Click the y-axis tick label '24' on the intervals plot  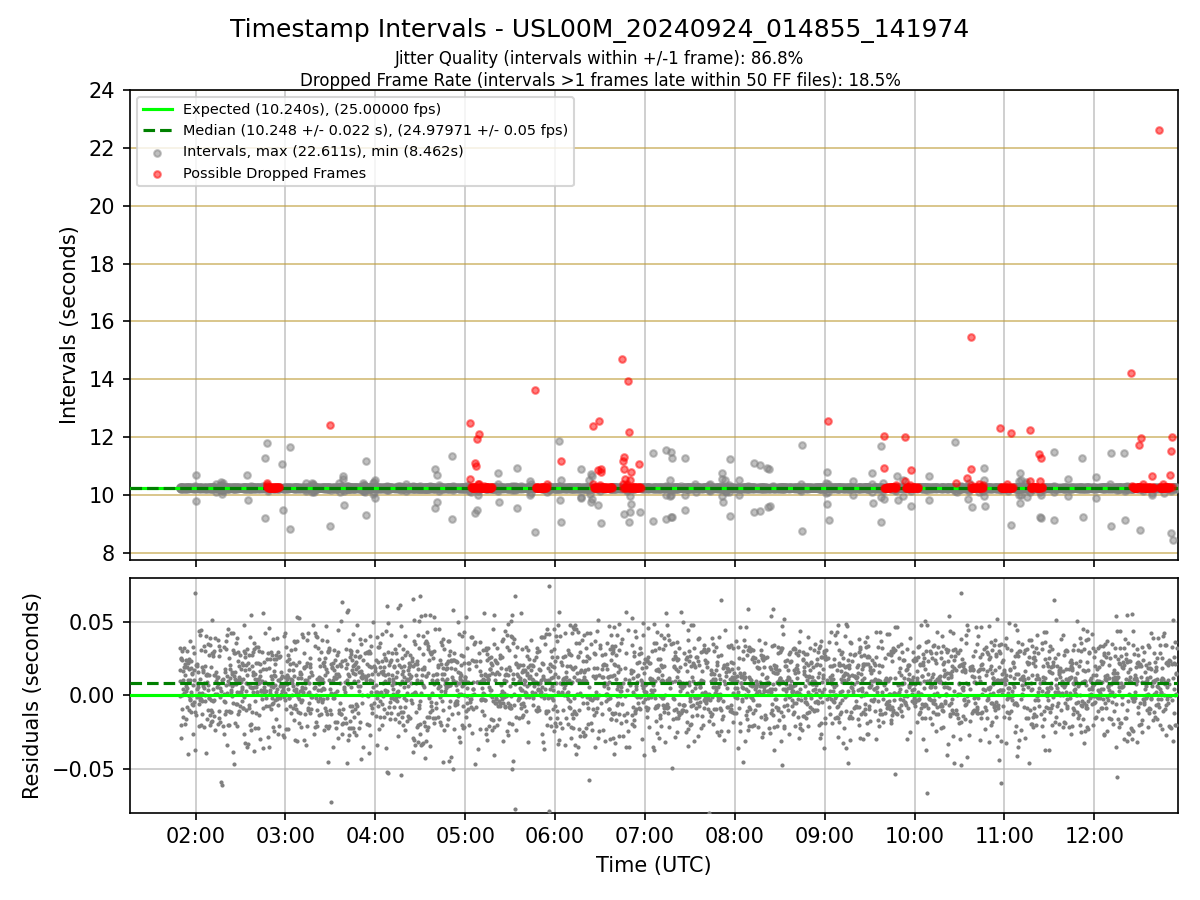click(100, 91)
